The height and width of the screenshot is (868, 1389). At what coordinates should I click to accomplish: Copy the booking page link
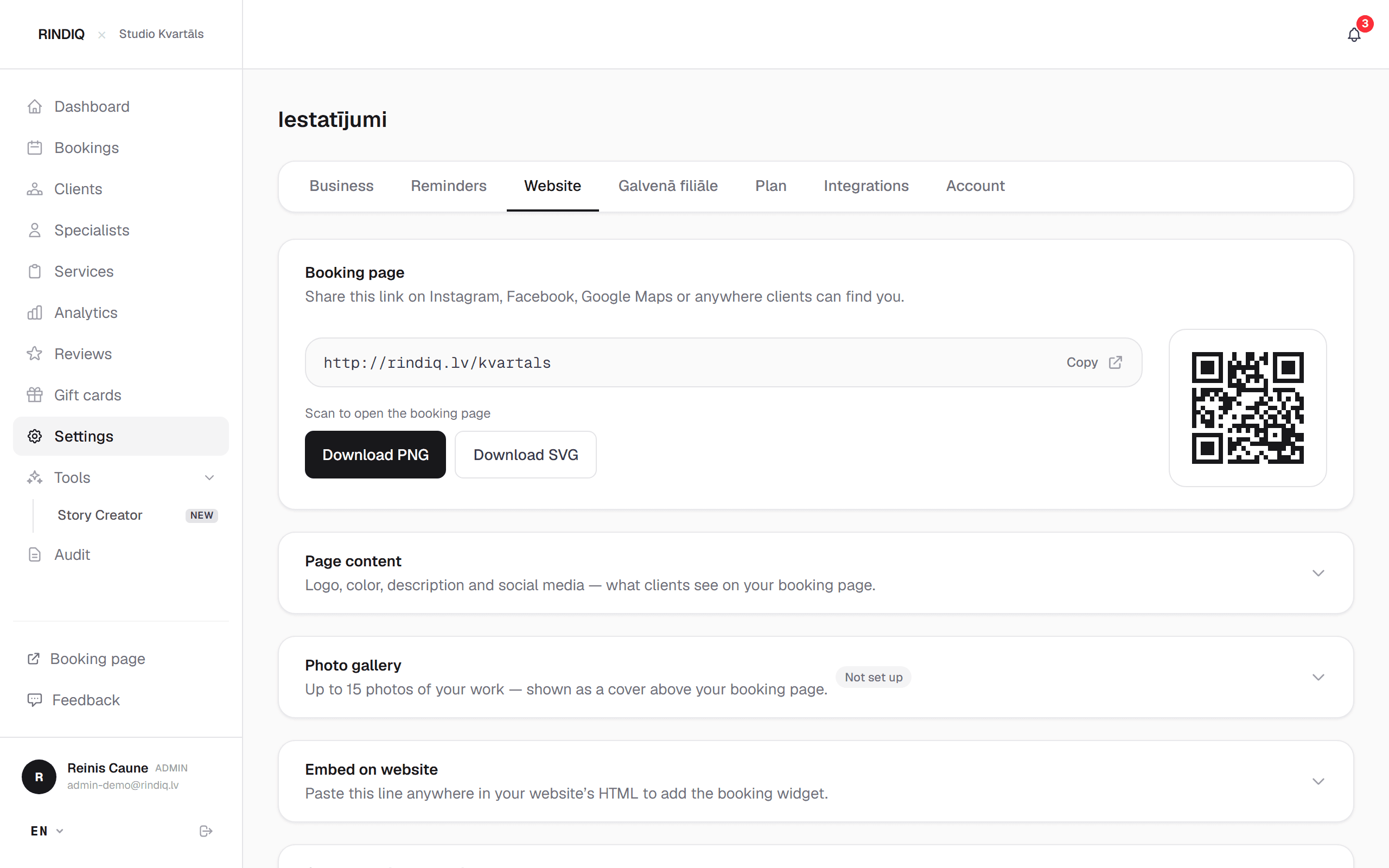pyautogui.click(x=1081, y=362)
